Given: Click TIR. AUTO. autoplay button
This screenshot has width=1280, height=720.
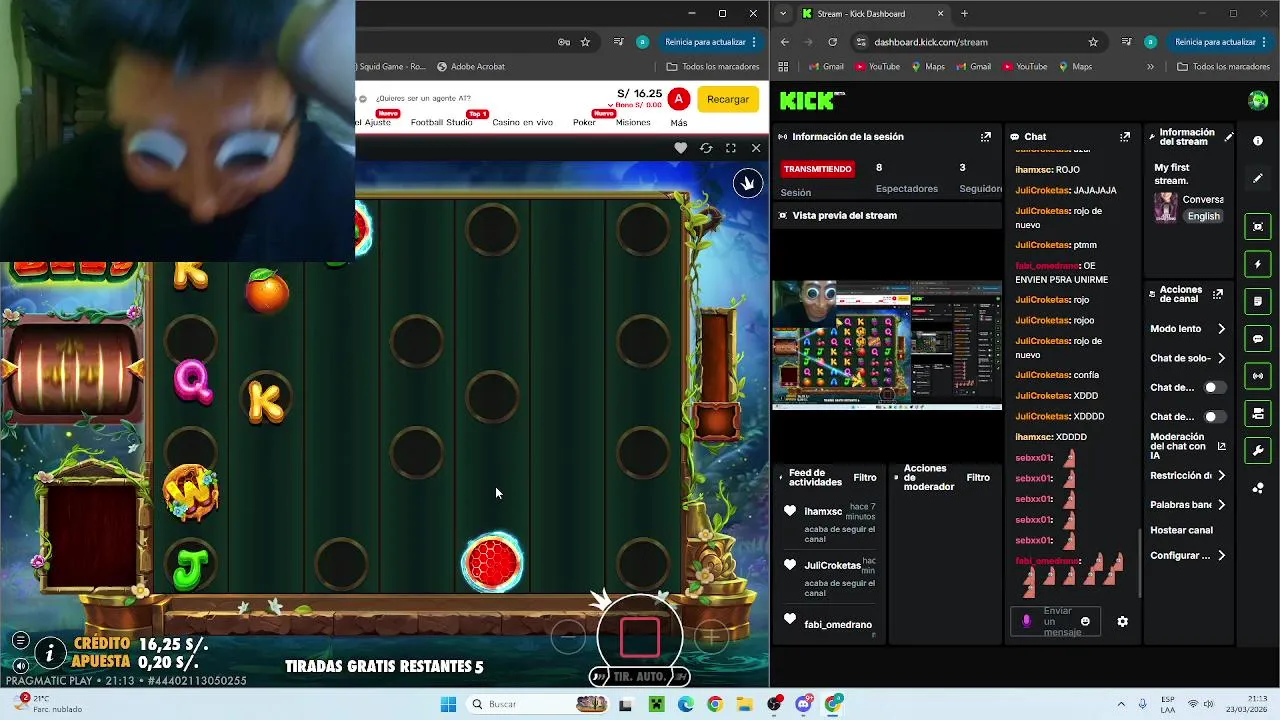Looking at the screenshot, I should tap(640, 677).
